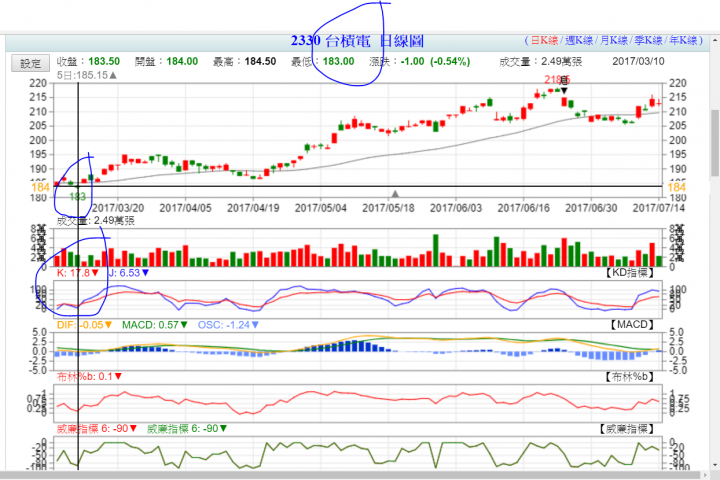The height and width of the screenshot is (480, 720).
Task: Click the 2017/05/18 date axis label
Action: coord(388,208)
